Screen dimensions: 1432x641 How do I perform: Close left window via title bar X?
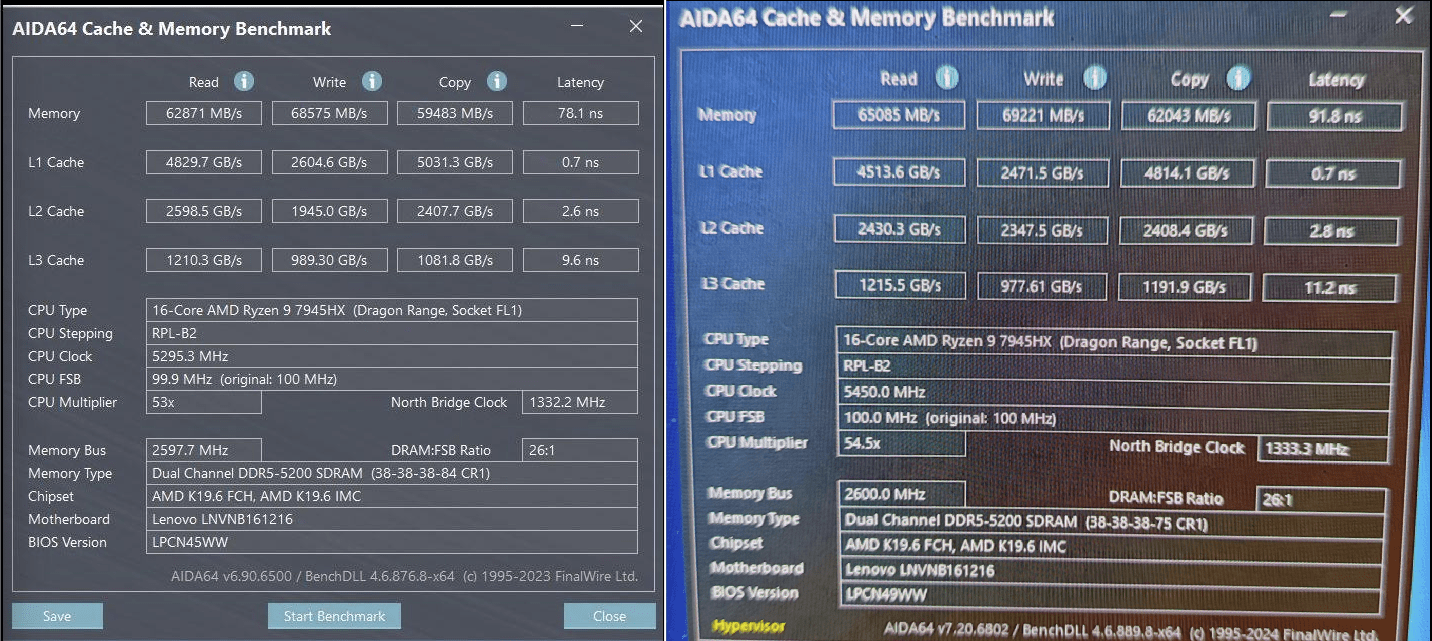635,27
